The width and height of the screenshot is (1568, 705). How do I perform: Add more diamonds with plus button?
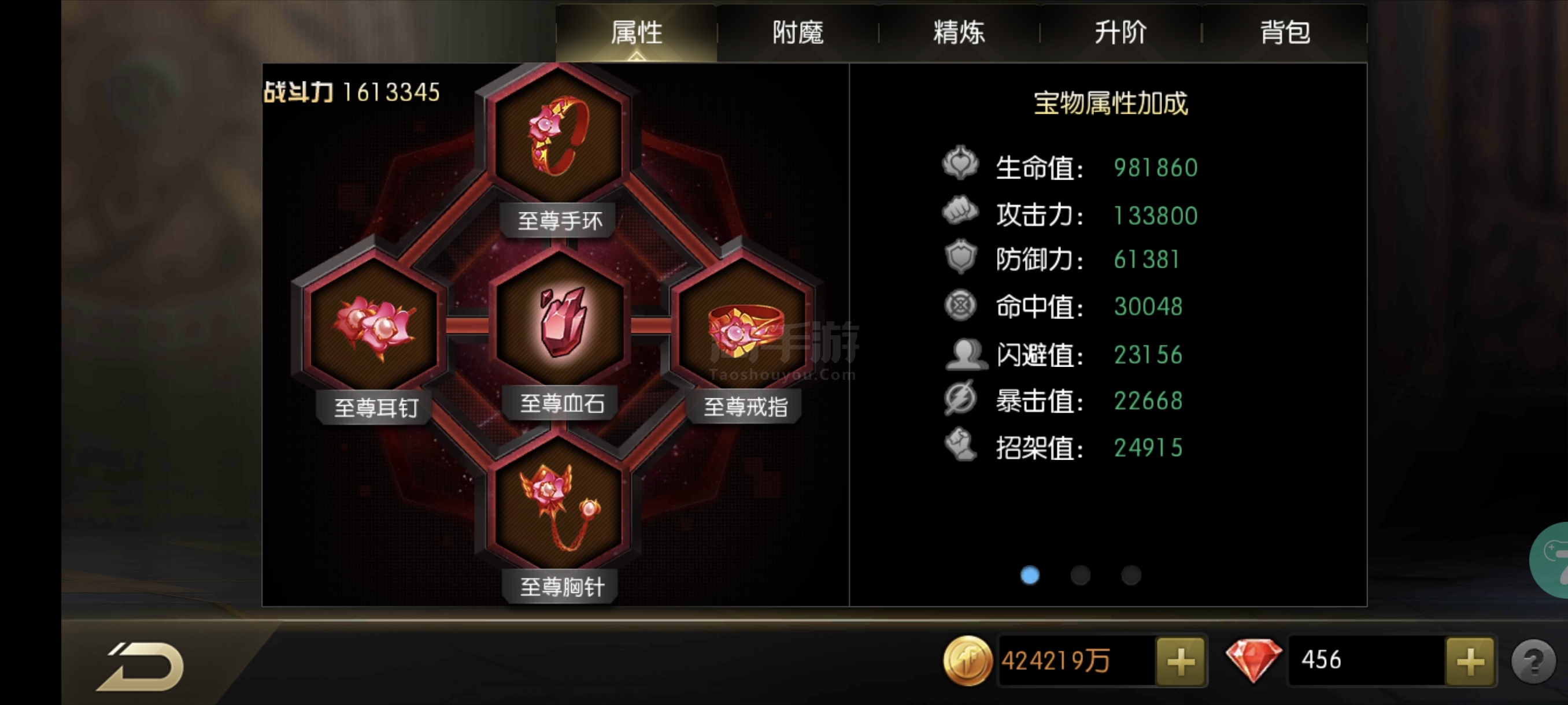pos(1470,661)
